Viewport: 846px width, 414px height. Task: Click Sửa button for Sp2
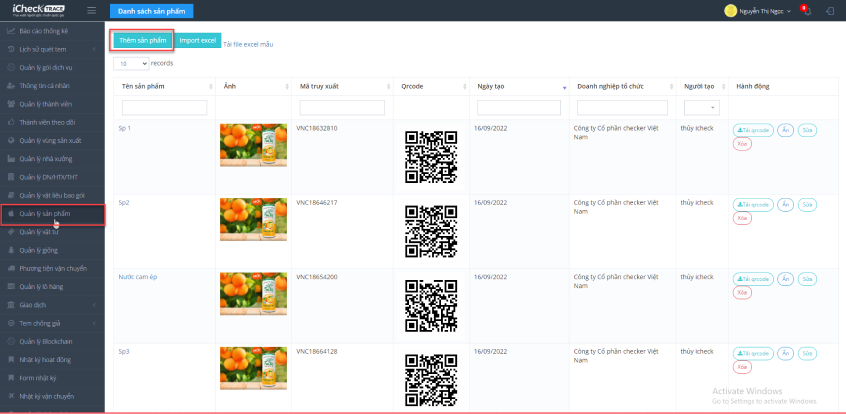click(x=807, y=205)
